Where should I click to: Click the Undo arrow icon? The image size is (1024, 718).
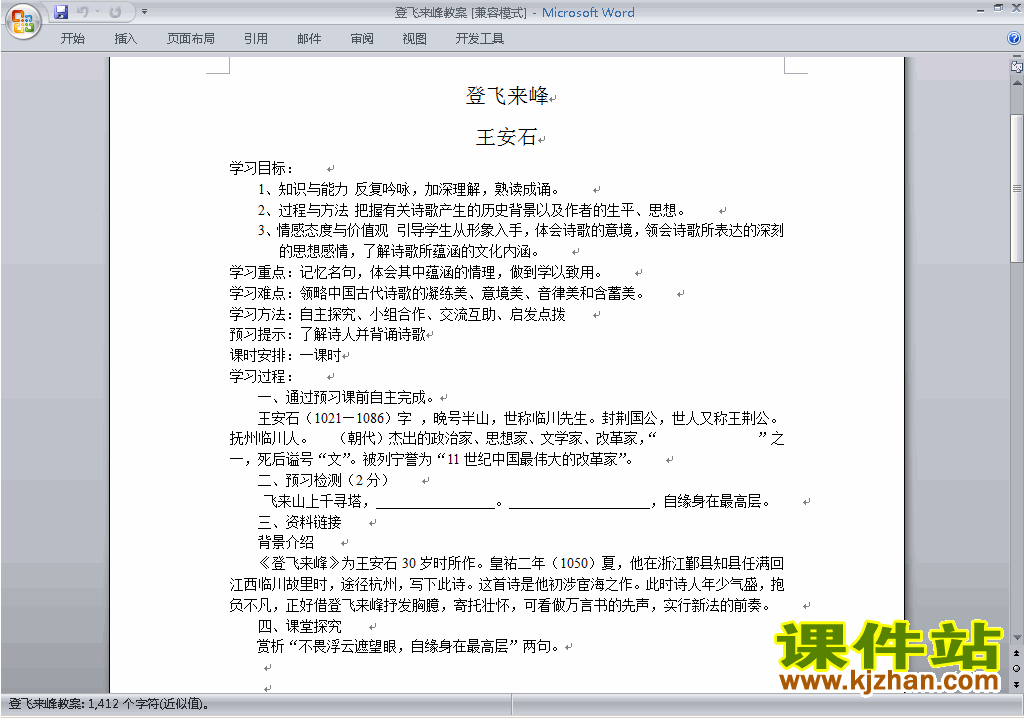pyautogui.click(x=82, y=12)
